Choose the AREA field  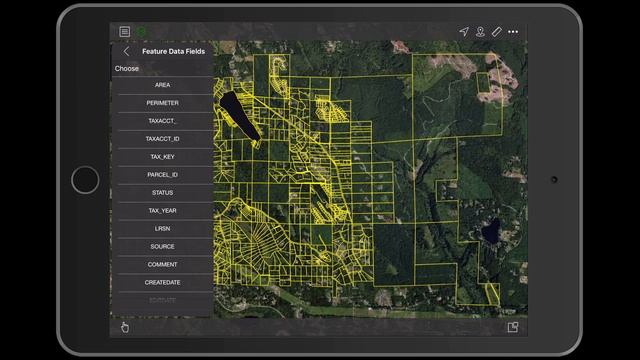tap(162, 85)
